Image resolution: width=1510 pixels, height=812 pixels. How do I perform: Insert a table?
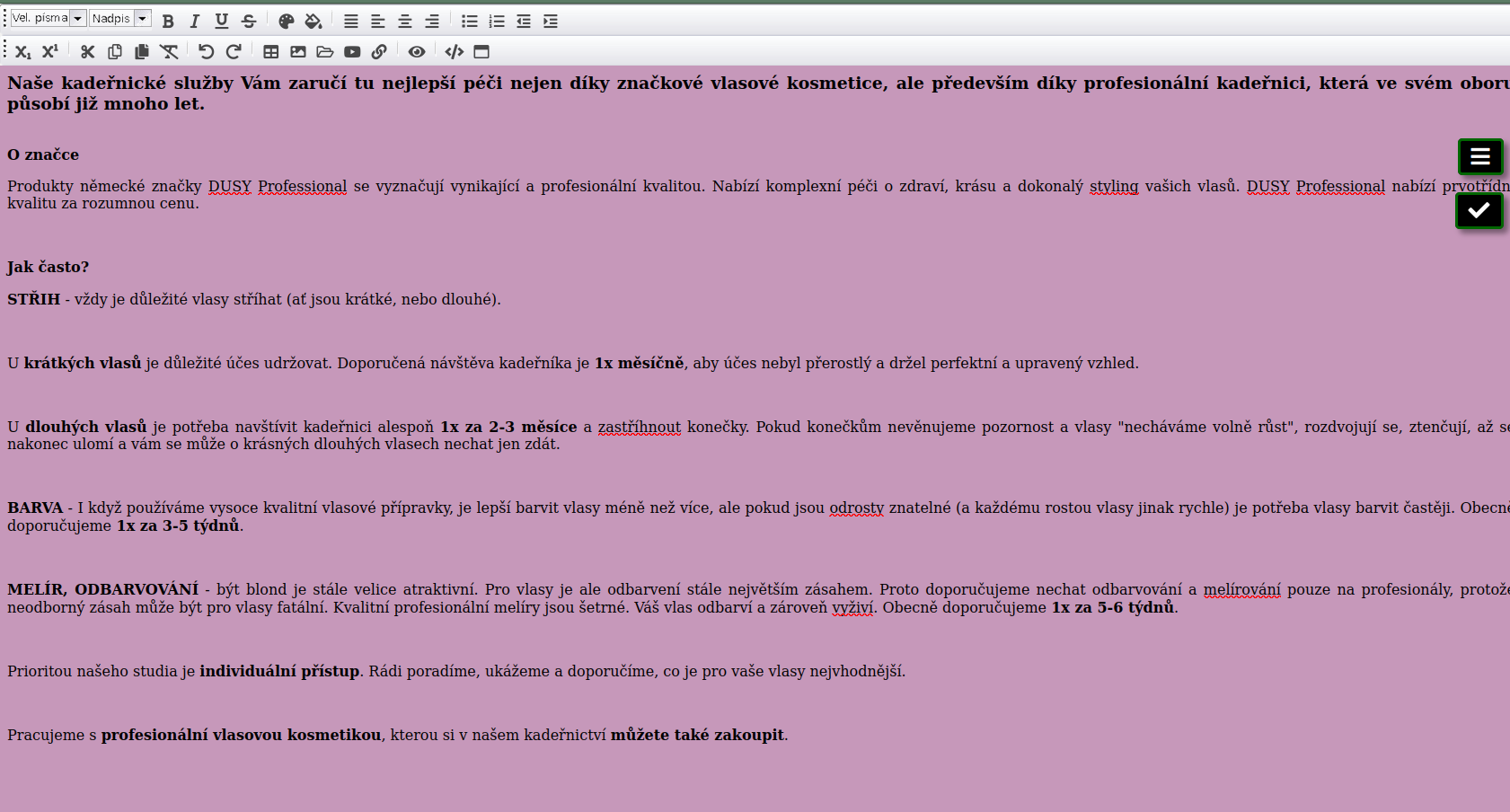point(271,52)
